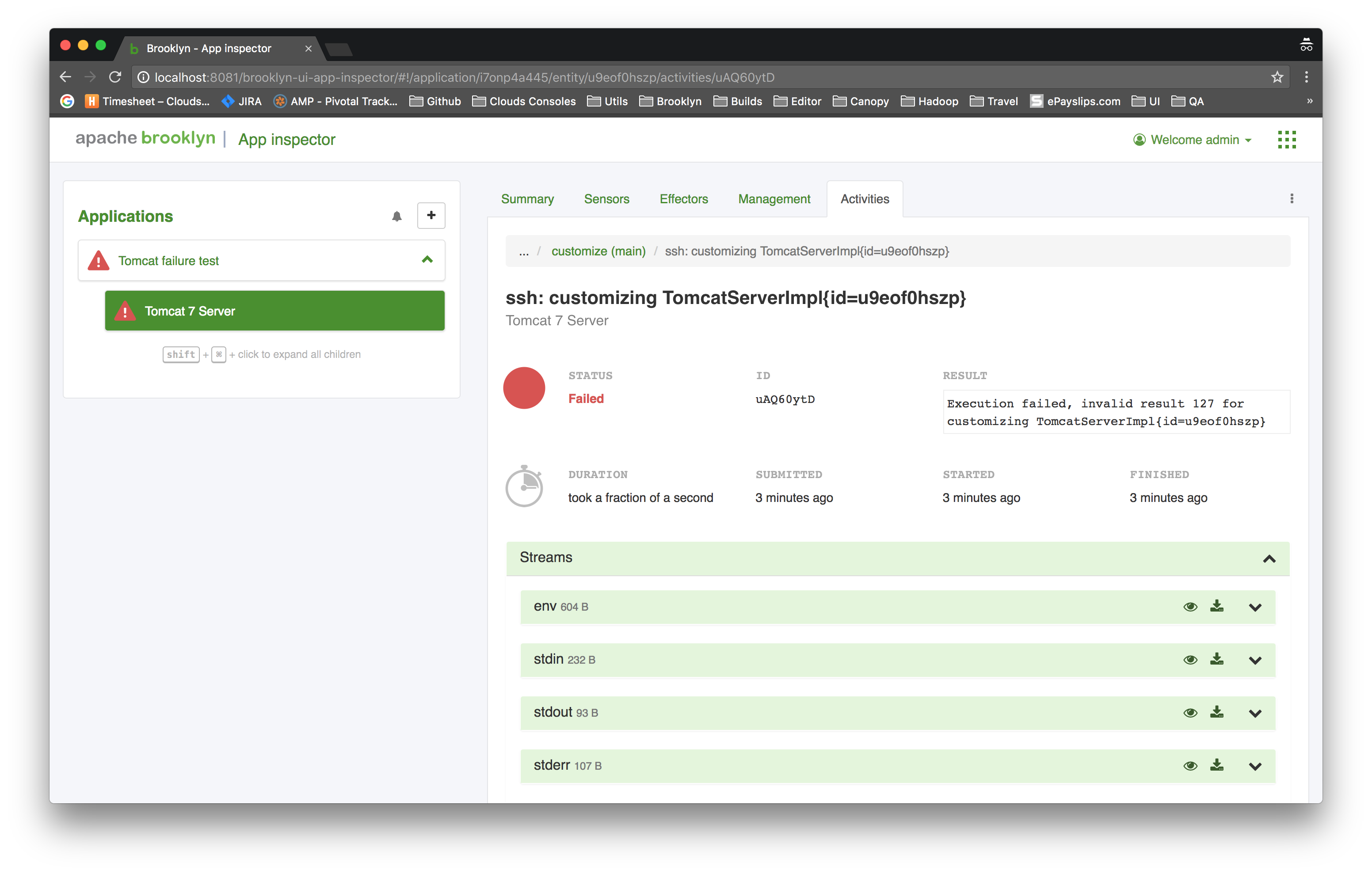
Task: Download the stderr stream
Action: pos(1216,765)
